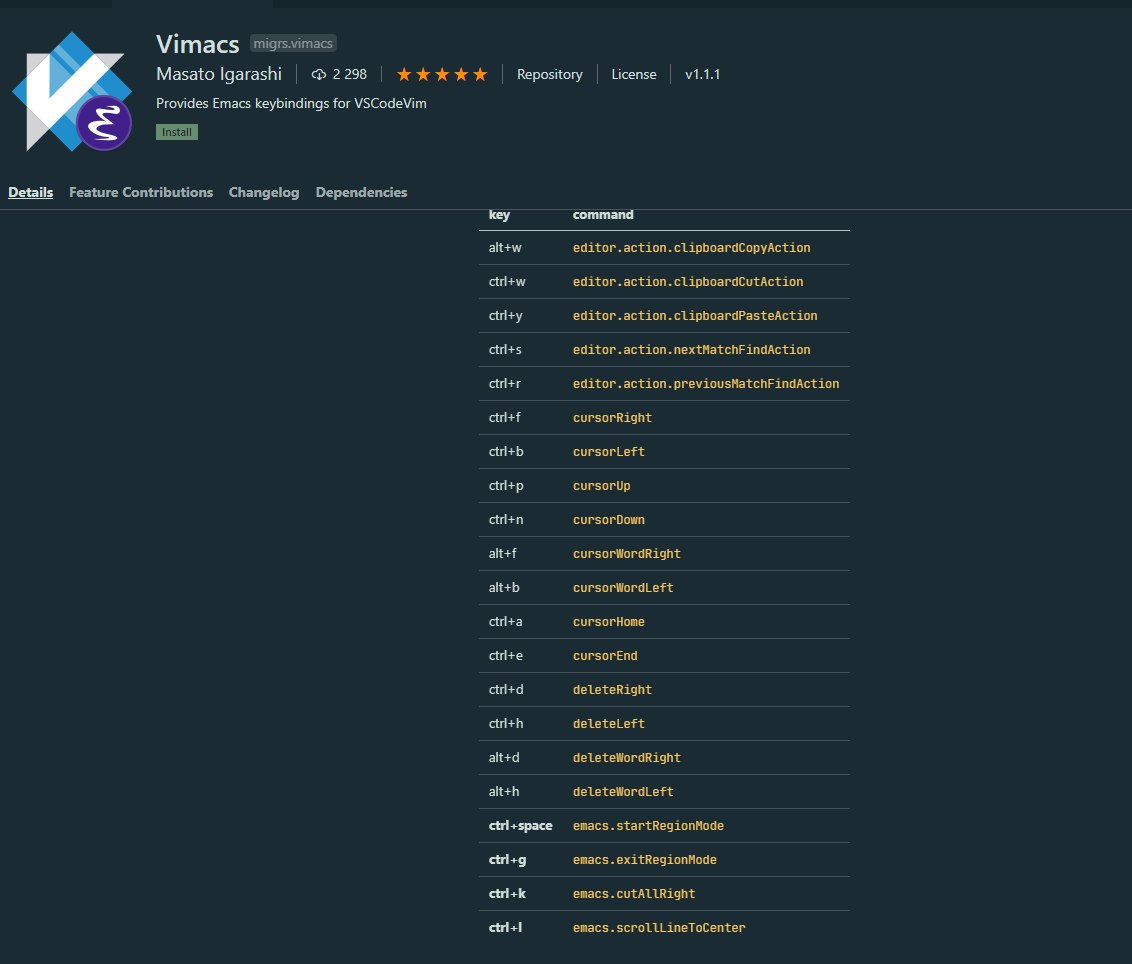Viewport: 1132px width, 964px height.
Task: Click the migrs.vimacs extension identifier
Action: point(293,43)
